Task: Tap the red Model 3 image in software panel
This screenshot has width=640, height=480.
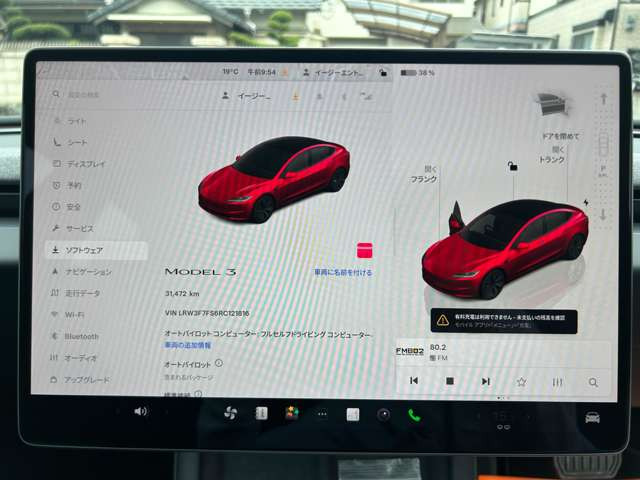Action: tap(274, 179)
